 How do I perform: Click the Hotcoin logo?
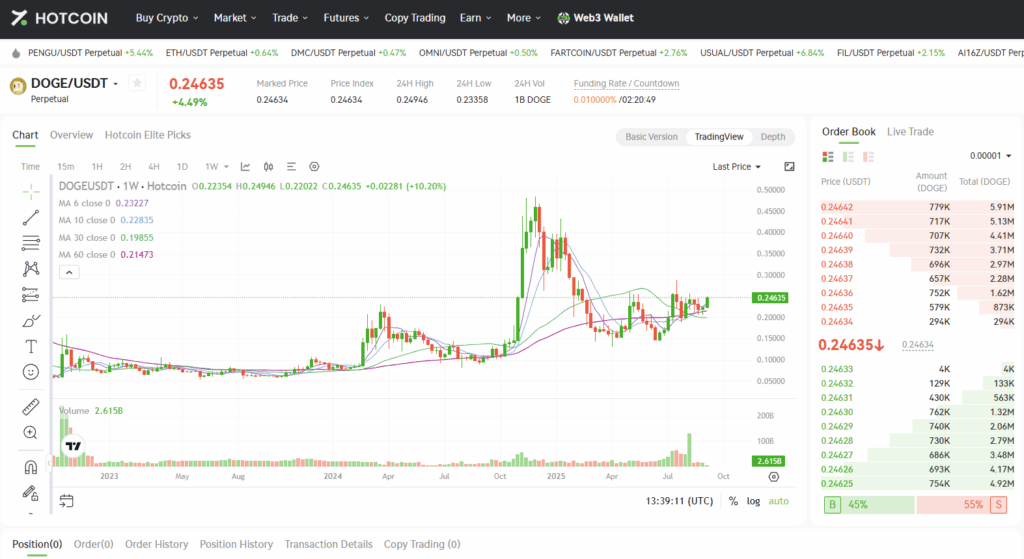(x=59, y=18)
